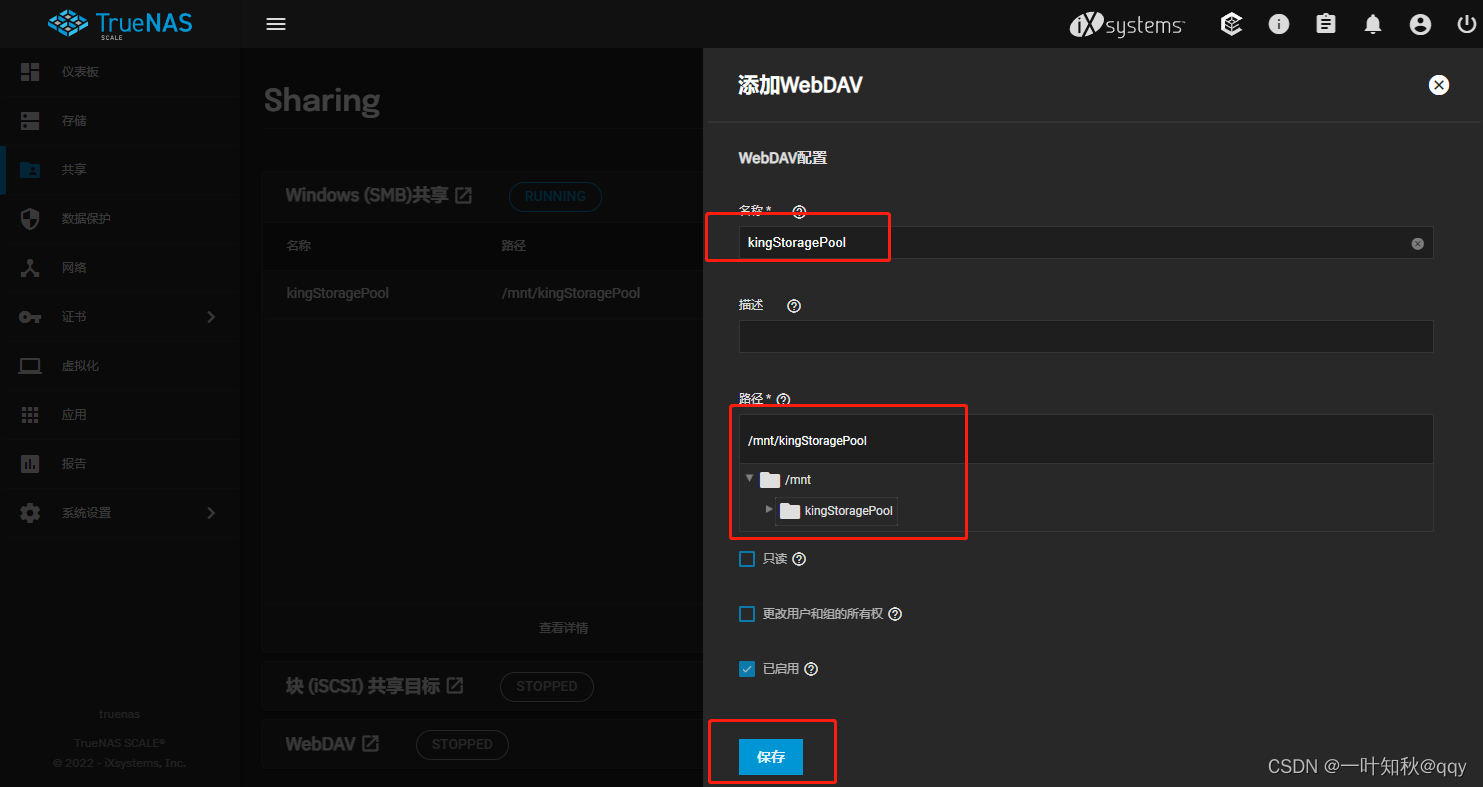Click the 名称 name input field
This screenshot has width=1483, height=787.
[1086, 243]
